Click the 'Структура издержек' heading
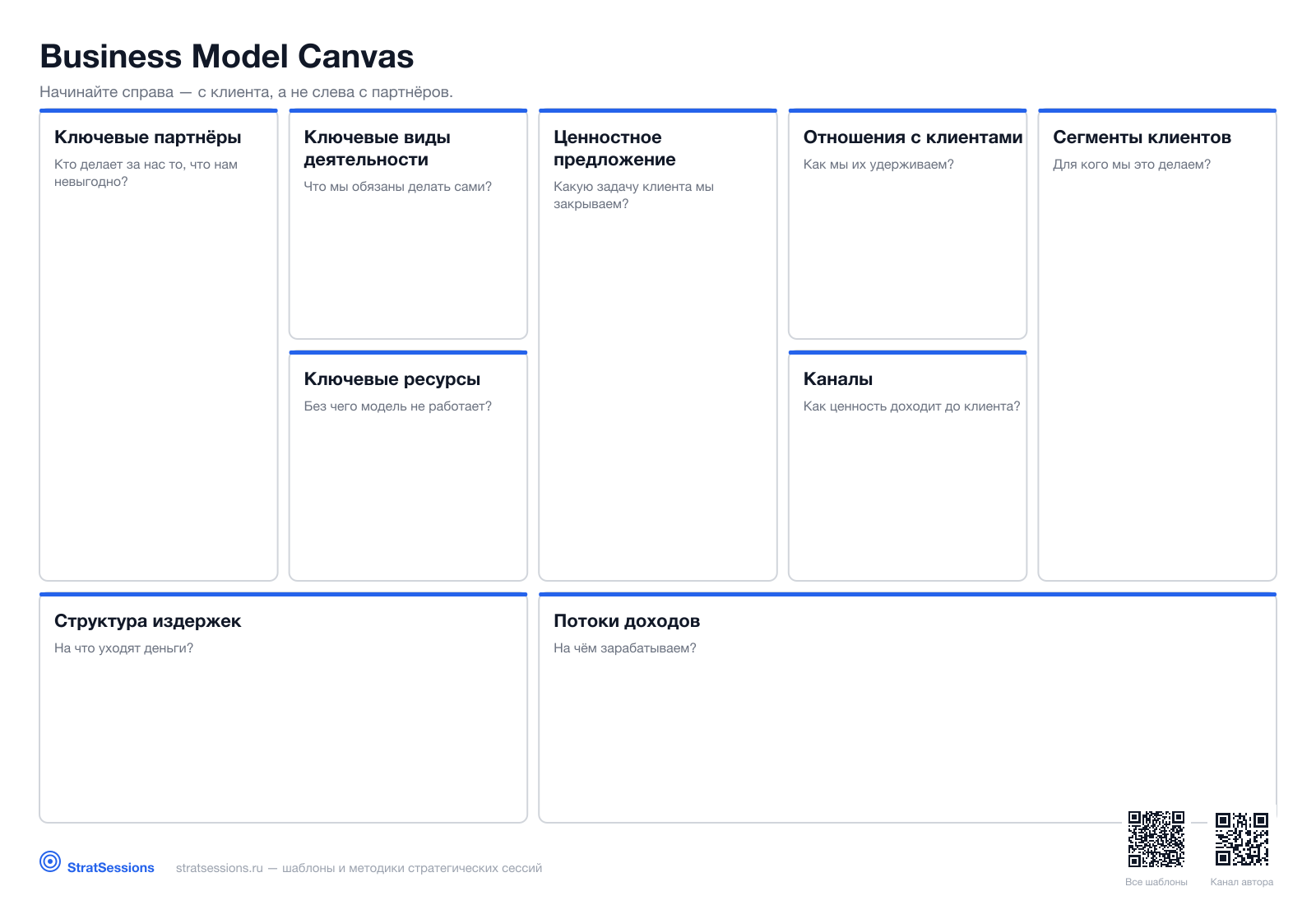Screen dimensions: 1316x905 tap(148, 621)
